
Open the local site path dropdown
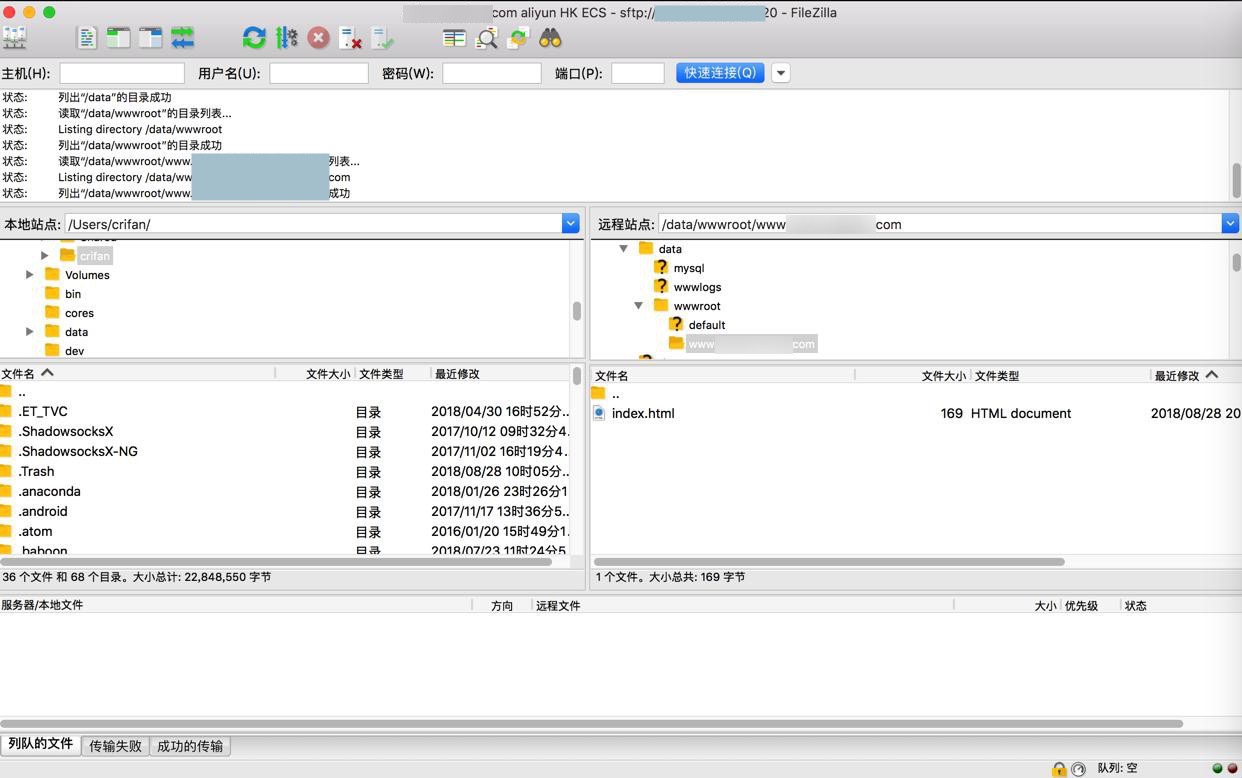tap(570, 224)
